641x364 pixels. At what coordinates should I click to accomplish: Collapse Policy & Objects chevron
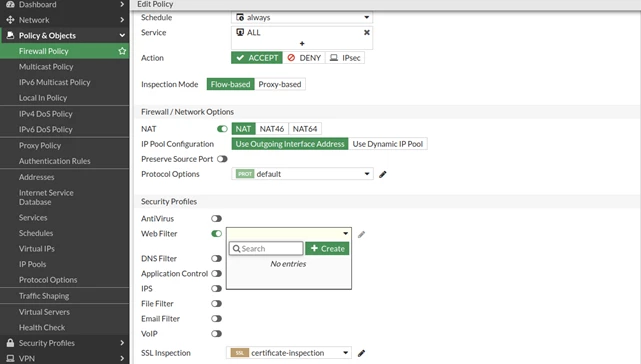point(122,35)
